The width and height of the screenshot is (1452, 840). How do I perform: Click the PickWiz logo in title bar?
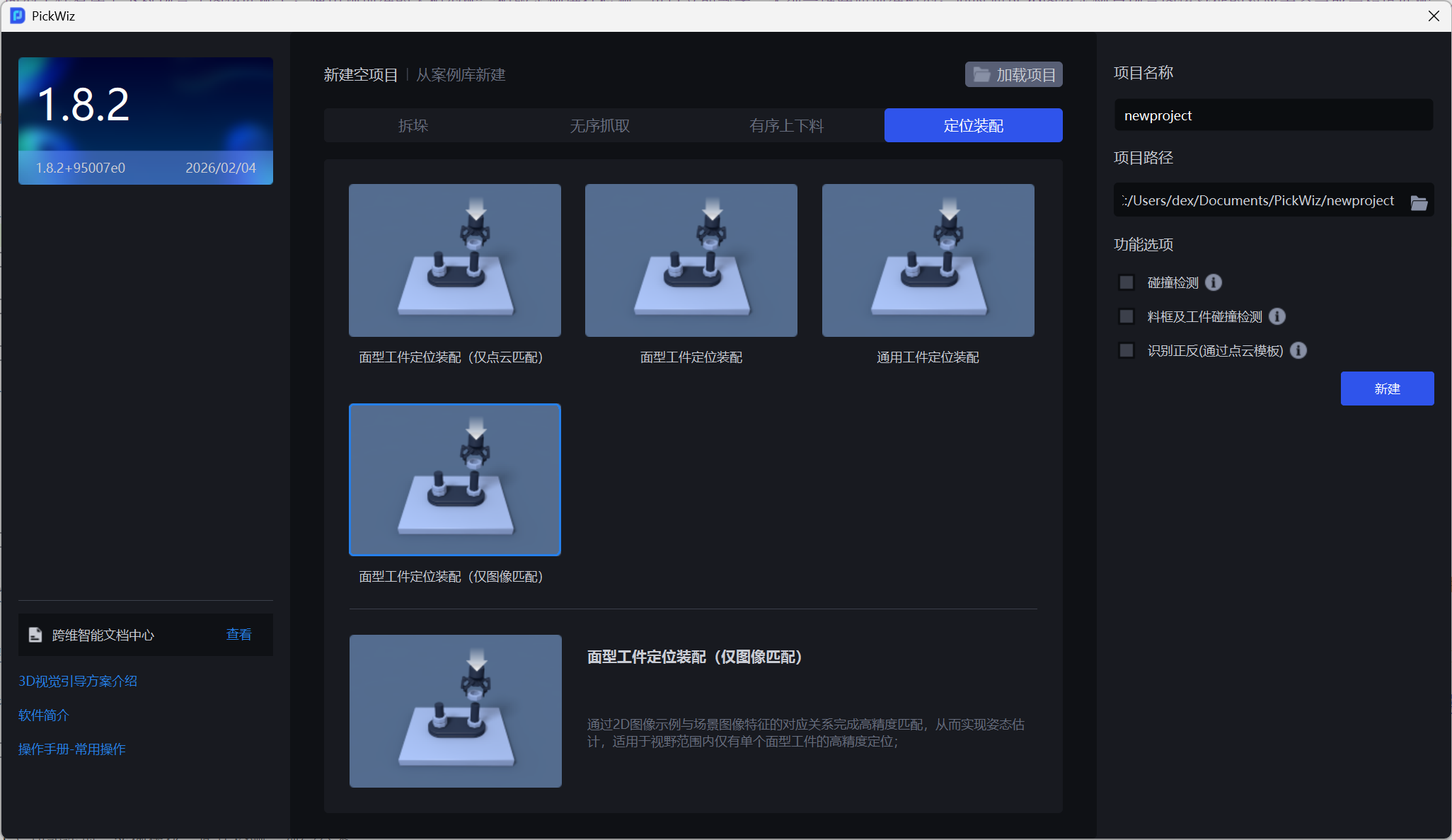pyautogui.click(x=18, y=16)
